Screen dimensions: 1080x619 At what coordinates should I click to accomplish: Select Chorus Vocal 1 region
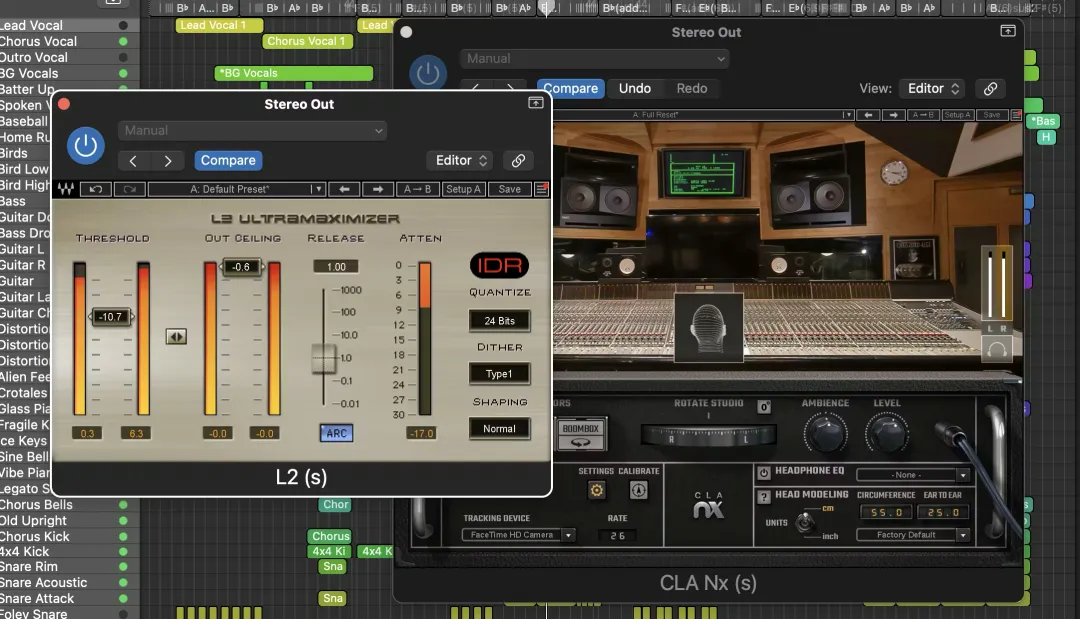coord(307,41)
